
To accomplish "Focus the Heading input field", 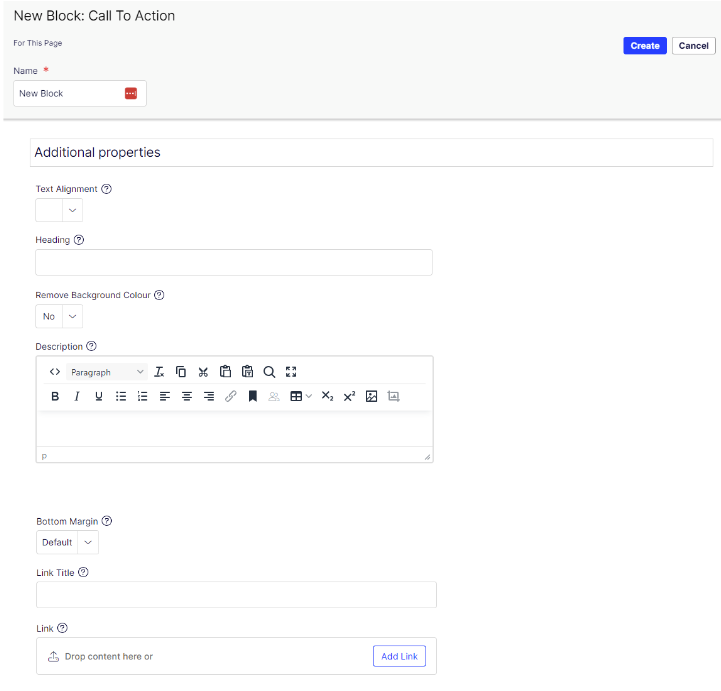I will [234, 263].
